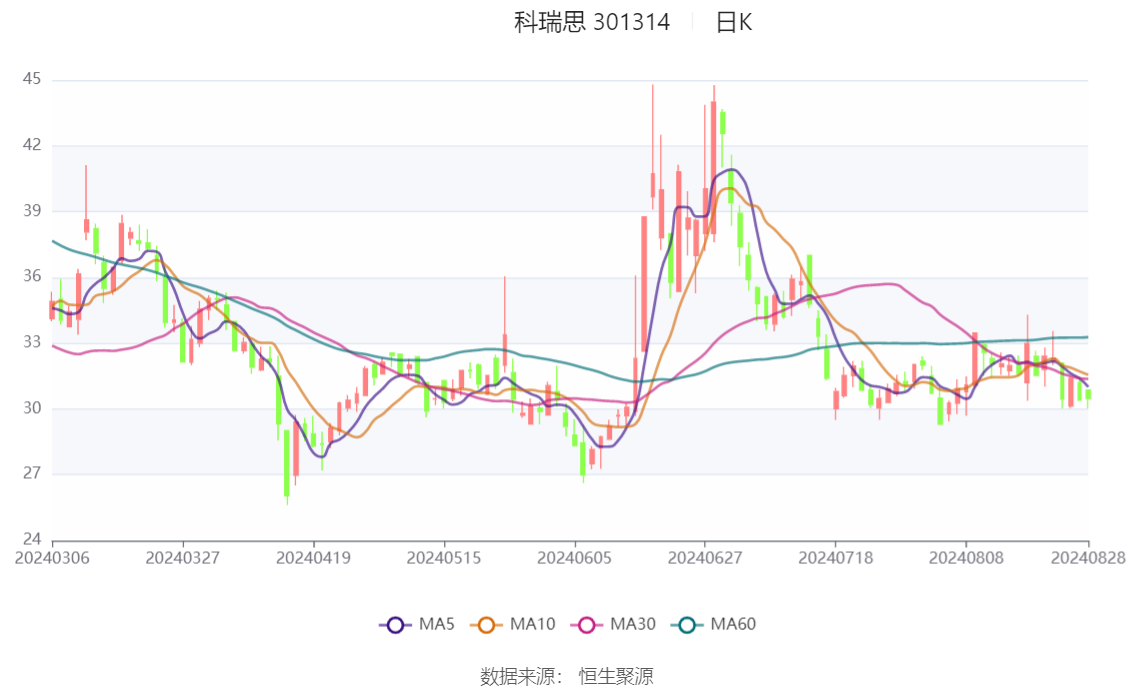1134x689 pixels.
Task: Click the x-axis date 20240808
Action: click(x=965, y=558)
